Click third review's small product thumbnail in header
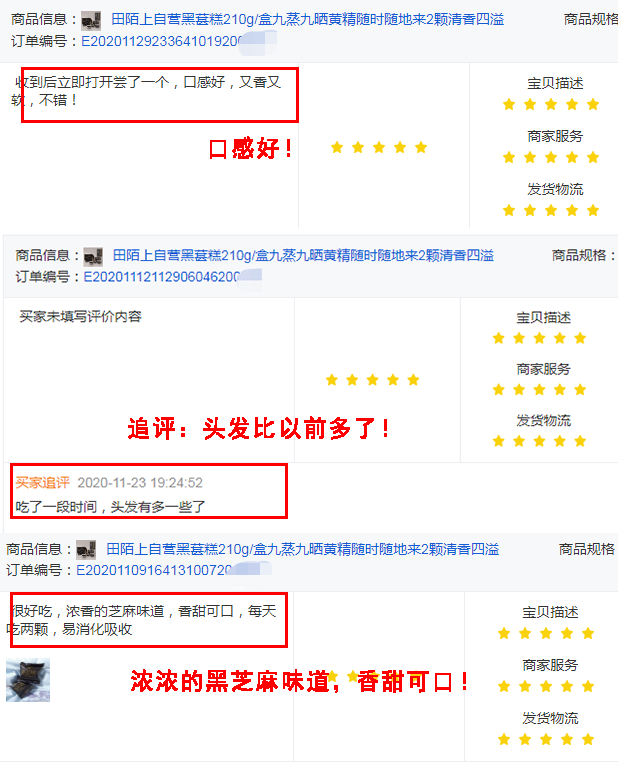Screen dimensions: 618x763 tap(86, 550)
